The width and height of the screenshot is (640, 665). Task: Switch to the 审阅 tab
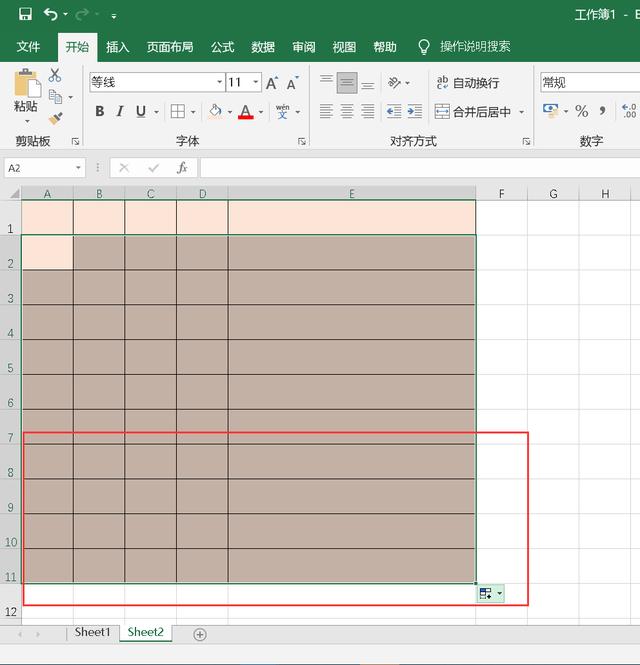(304, 47)
